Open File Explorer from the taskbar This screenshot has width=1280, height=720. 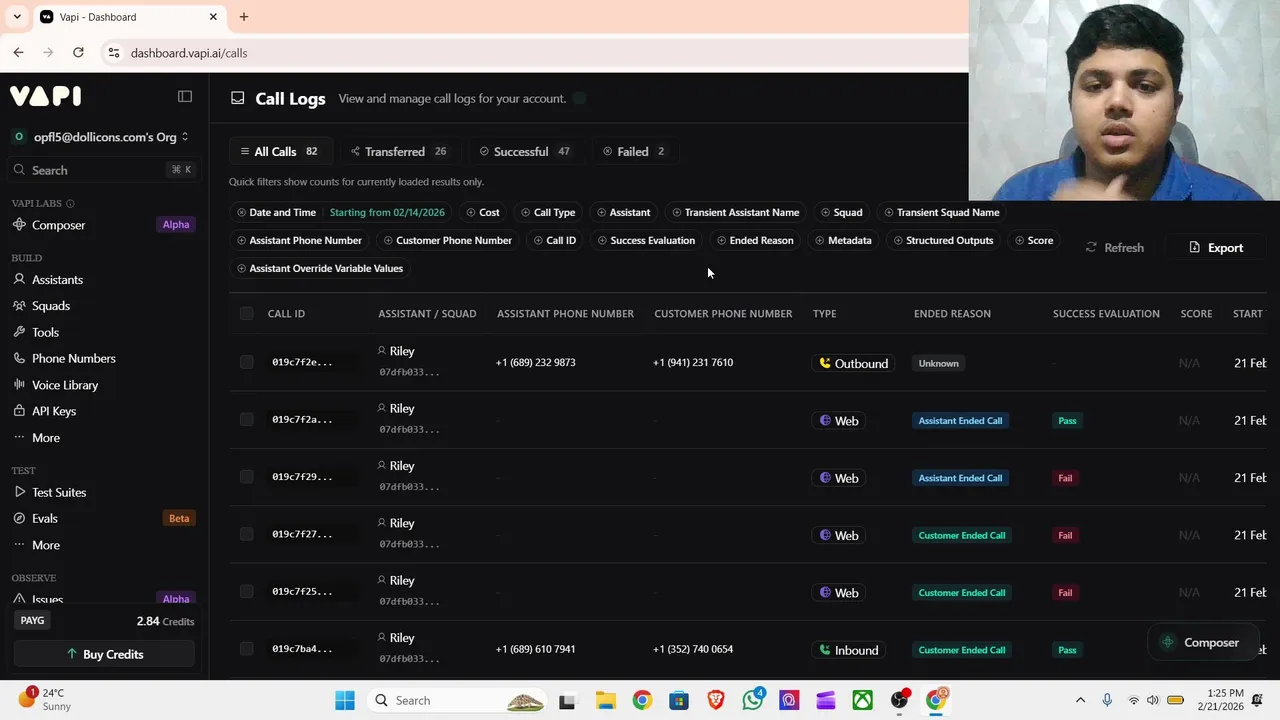point(605,700)
